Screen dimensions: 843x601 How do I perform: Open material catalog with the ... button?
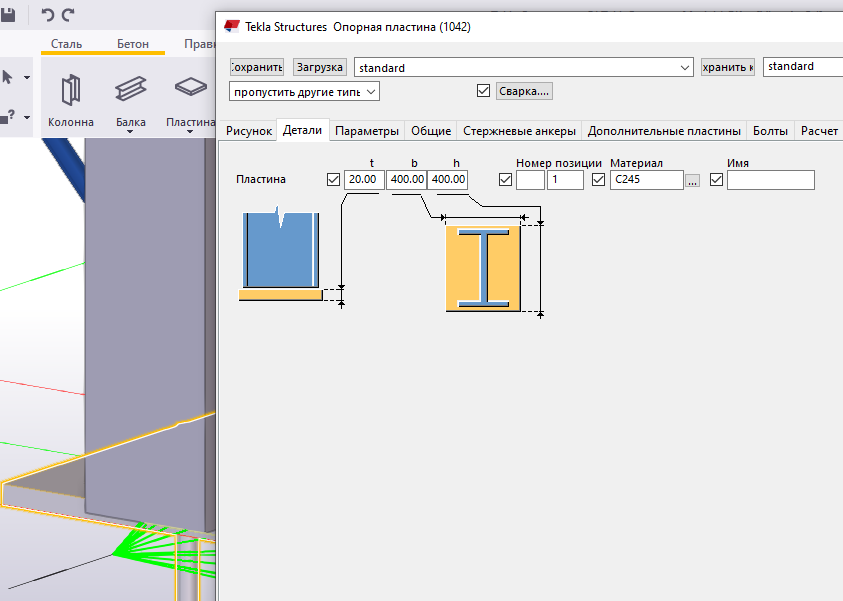692,181
